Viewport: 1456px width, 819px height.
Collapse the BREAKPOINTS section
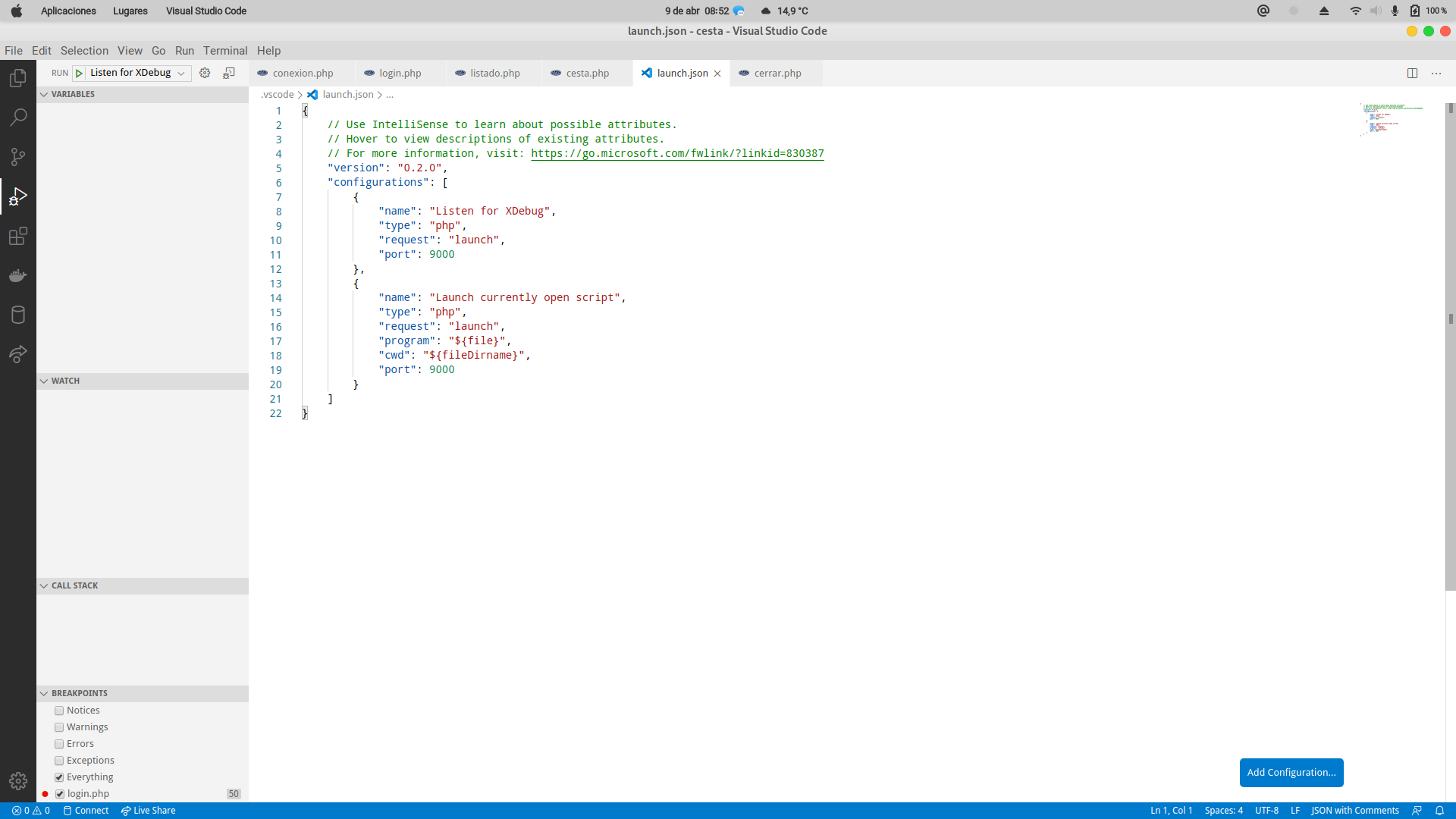coord(143,693)
